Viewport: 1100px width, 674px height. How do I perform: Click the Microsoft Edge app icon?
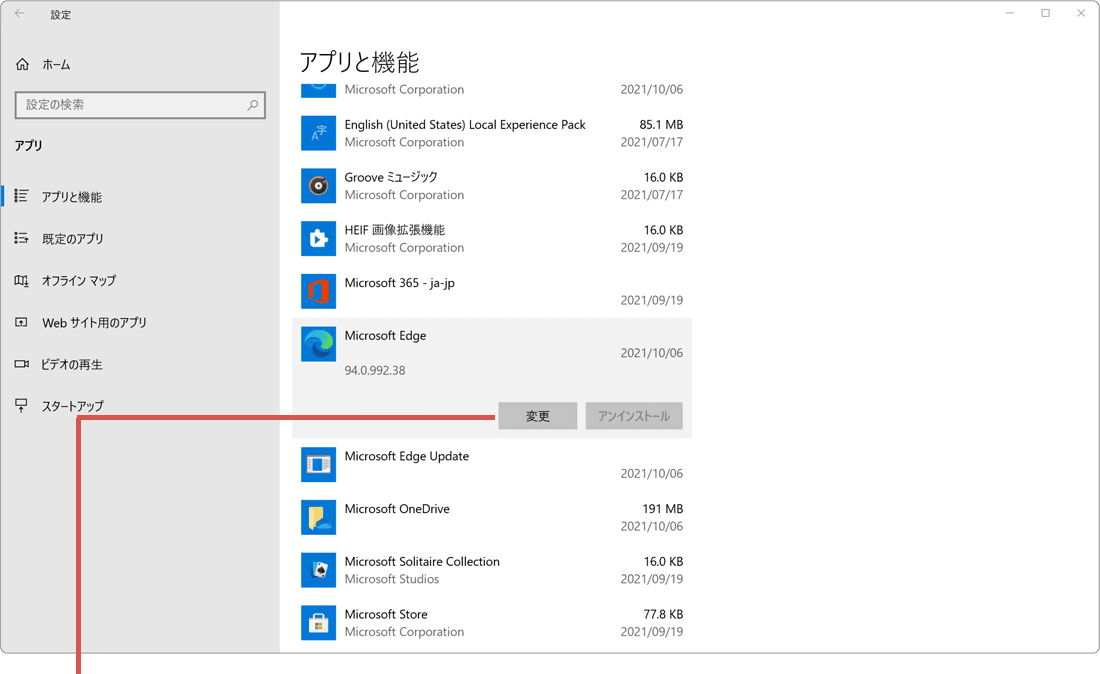pos(318,344)
